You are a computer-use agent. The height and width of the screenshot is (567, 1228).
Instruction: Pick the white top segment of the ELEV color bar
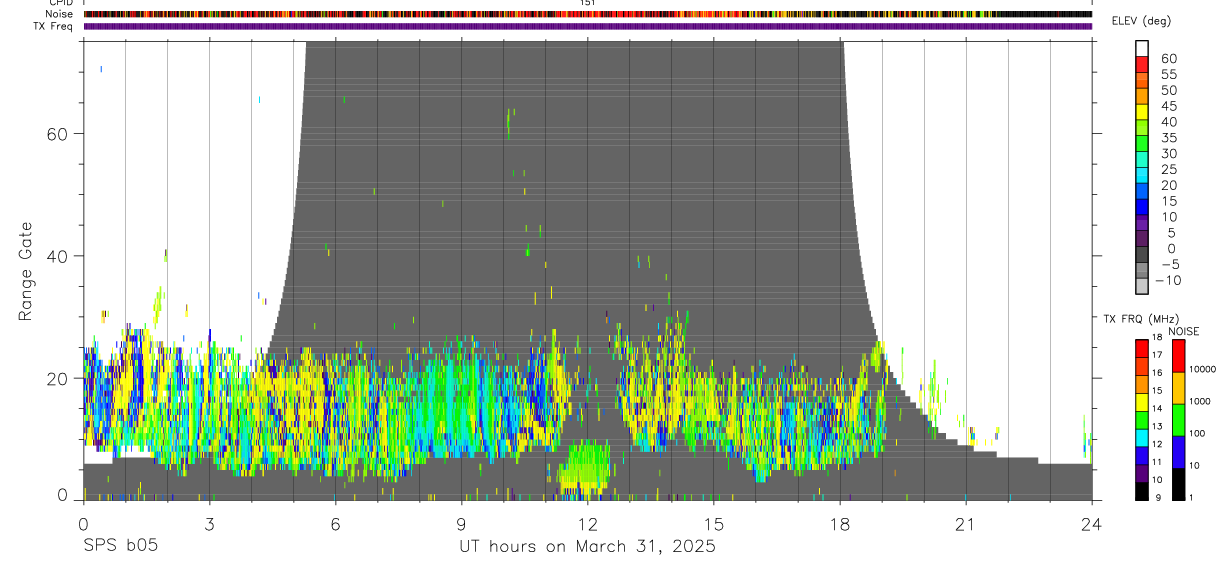(x=1142, y=48)
